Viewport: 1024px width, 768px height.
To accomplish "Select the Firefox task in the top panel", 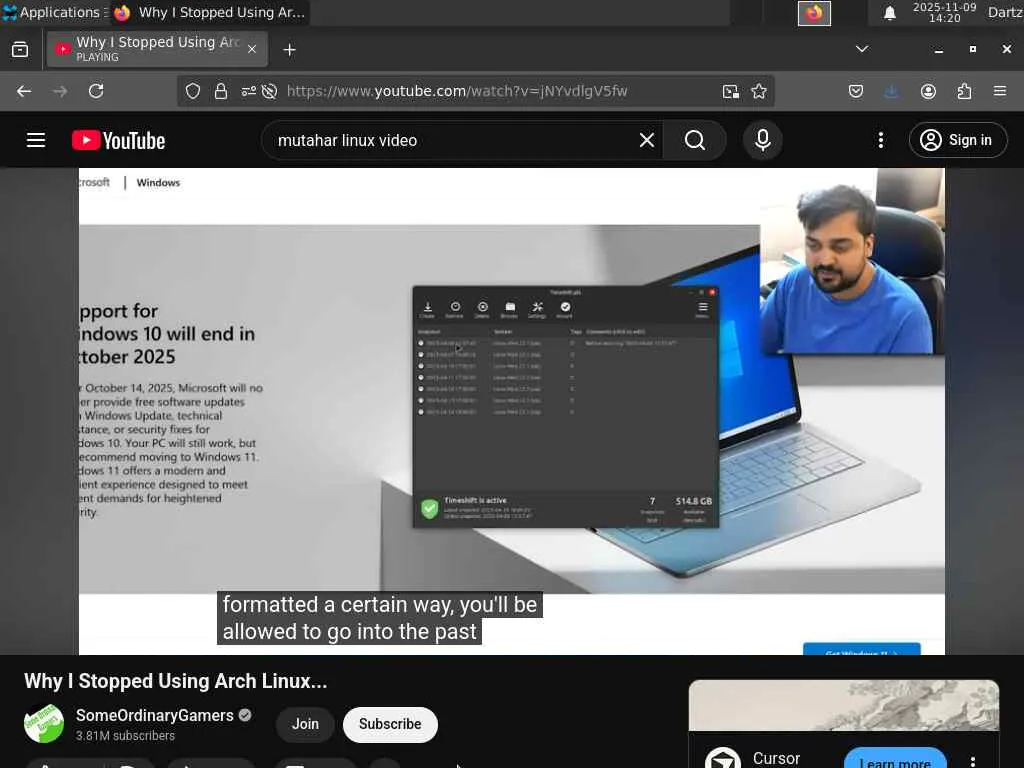I will click(209, 12).
